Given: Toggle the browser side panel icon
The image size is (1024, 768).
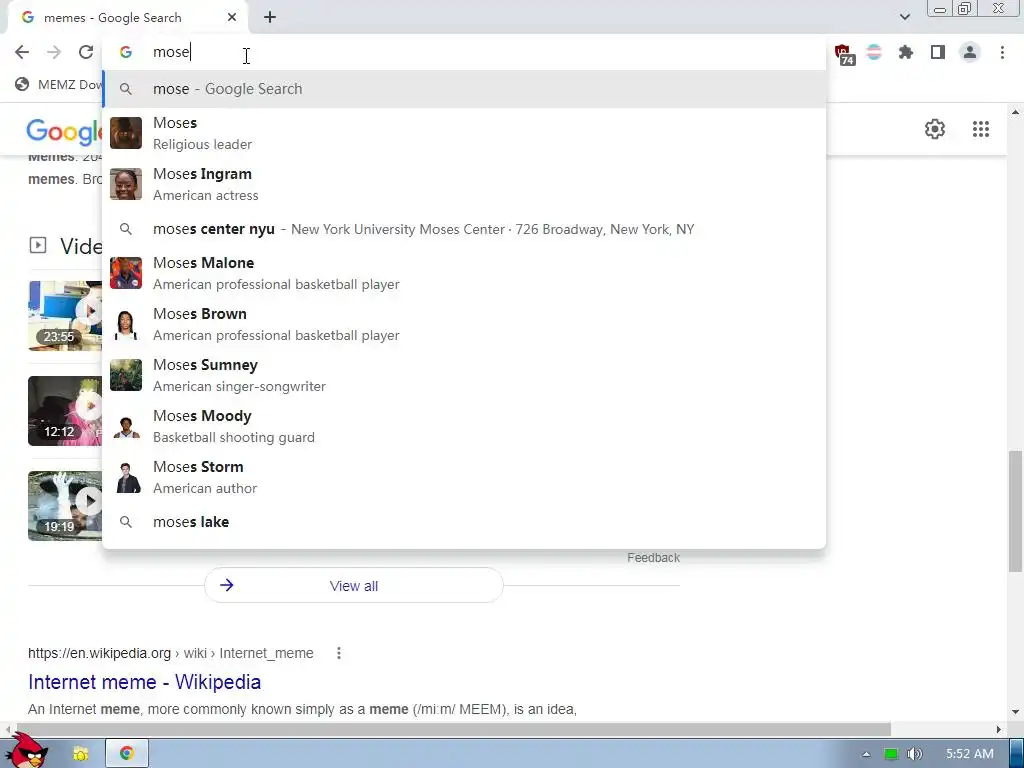Looking at the screenshot, I should pyautogui.click(x=938, y=52).
